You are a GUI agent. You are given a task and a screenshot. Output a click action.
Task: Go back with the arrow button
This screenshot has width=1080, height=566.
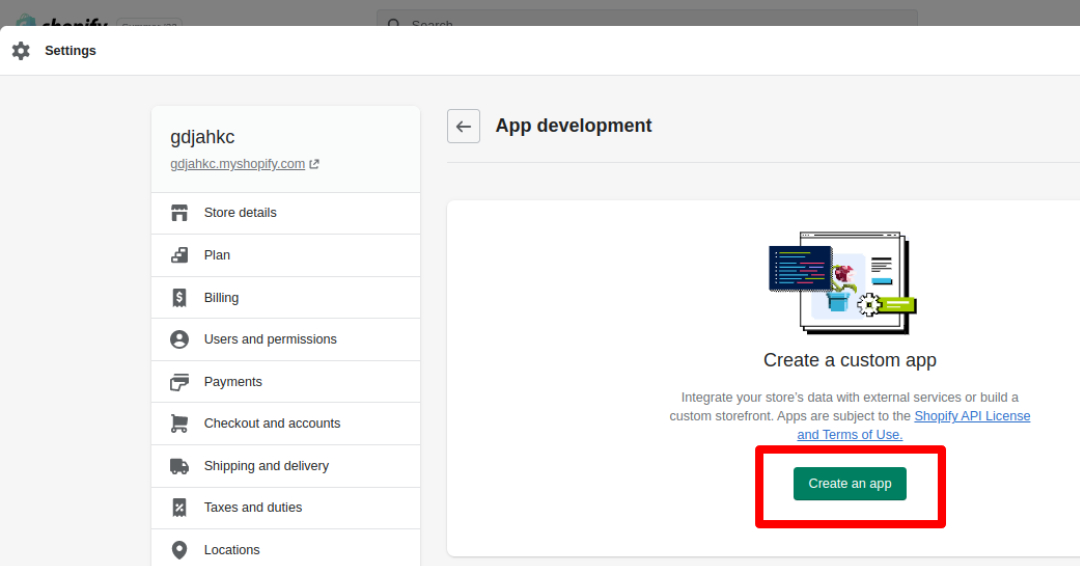[x=464, y=126]
